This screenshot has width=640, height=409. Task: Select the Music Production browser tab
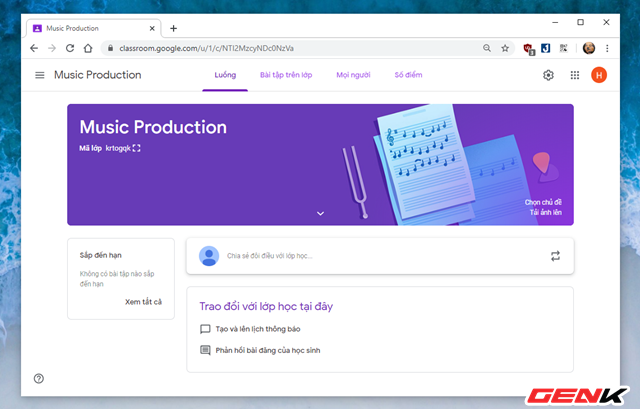point(93,28)
